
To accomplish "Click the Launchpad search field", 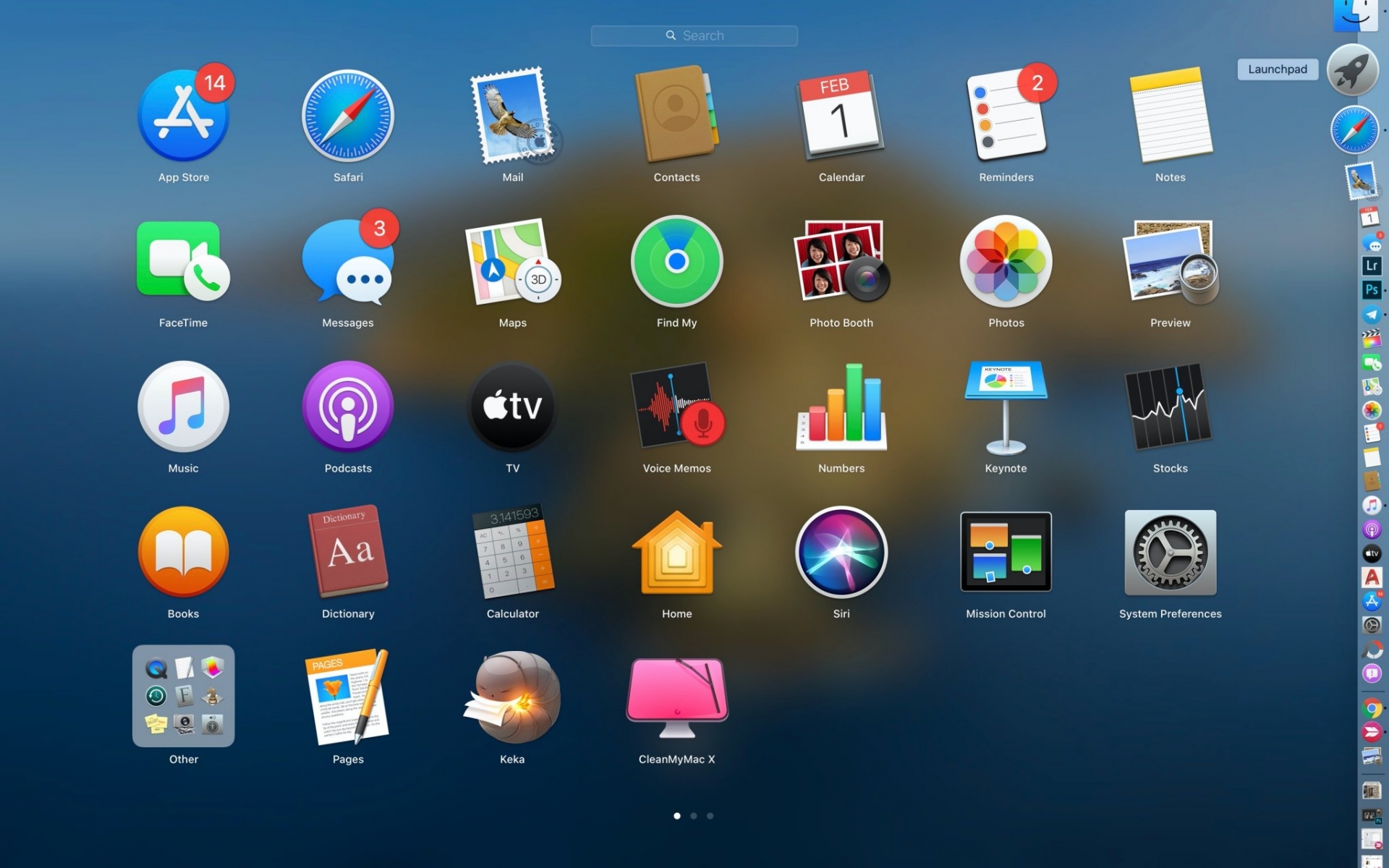I will tap(694, 35).
